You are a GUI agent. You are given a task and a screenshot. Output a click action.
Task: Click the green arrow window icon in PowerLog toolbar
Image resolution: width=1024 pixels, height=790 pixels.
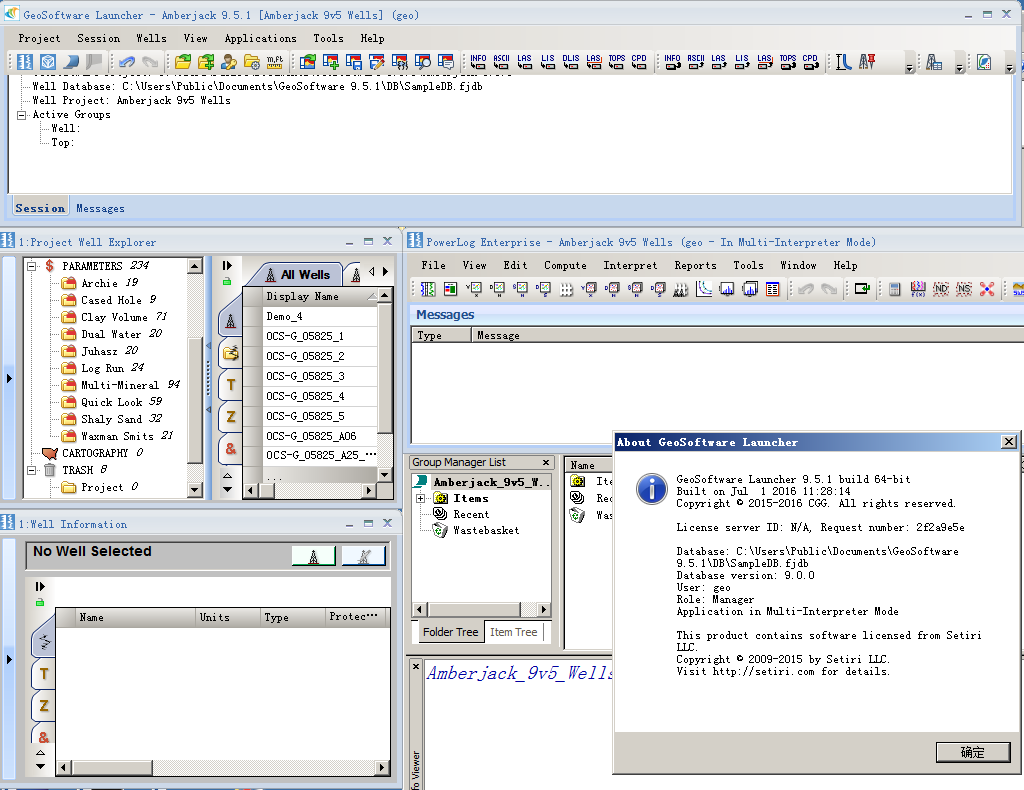(x=862, y=289)
